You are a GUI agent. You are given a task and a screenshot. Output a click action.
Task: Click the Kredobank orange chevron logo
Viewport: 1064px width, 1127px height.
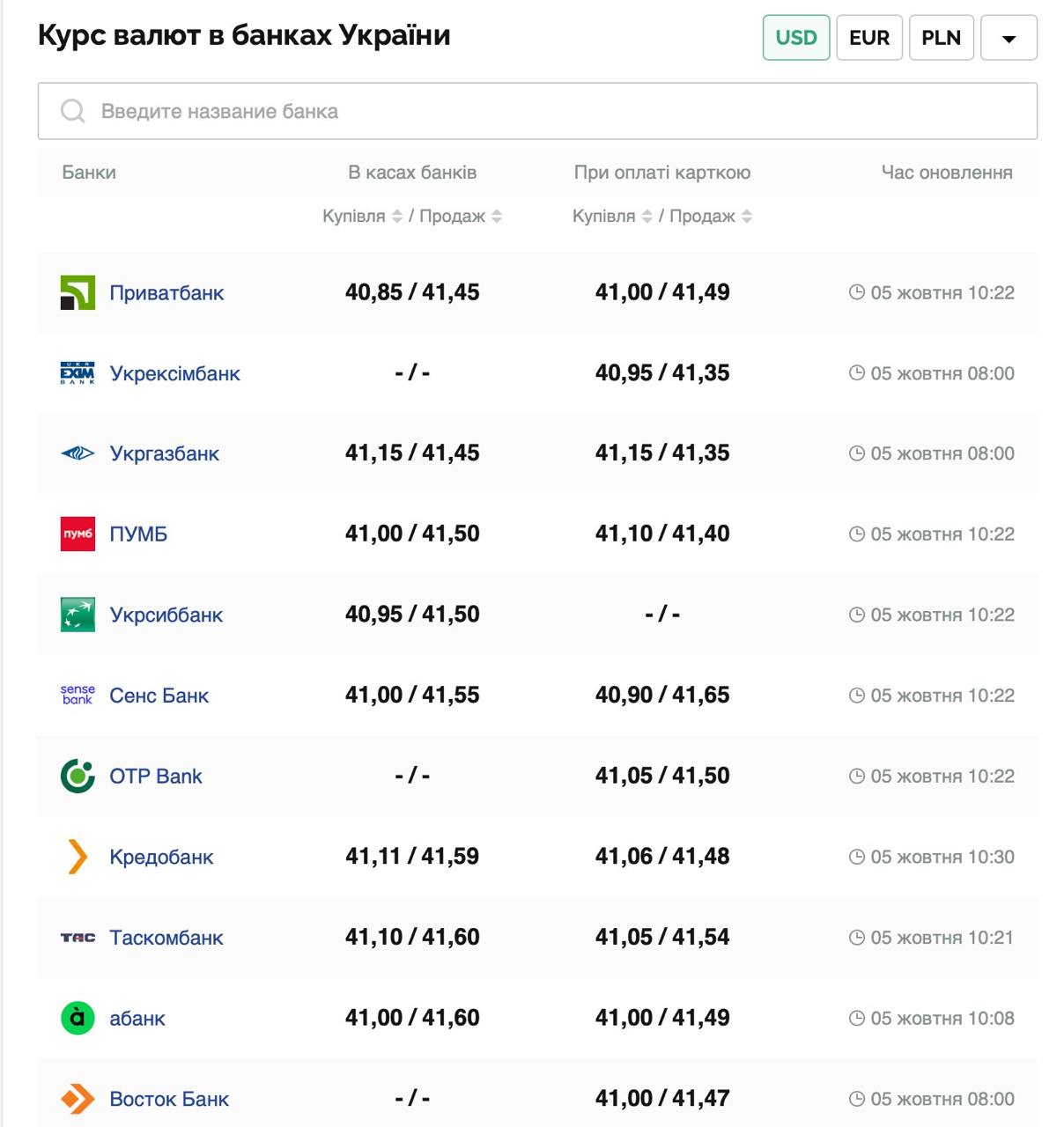coord(78,857)
